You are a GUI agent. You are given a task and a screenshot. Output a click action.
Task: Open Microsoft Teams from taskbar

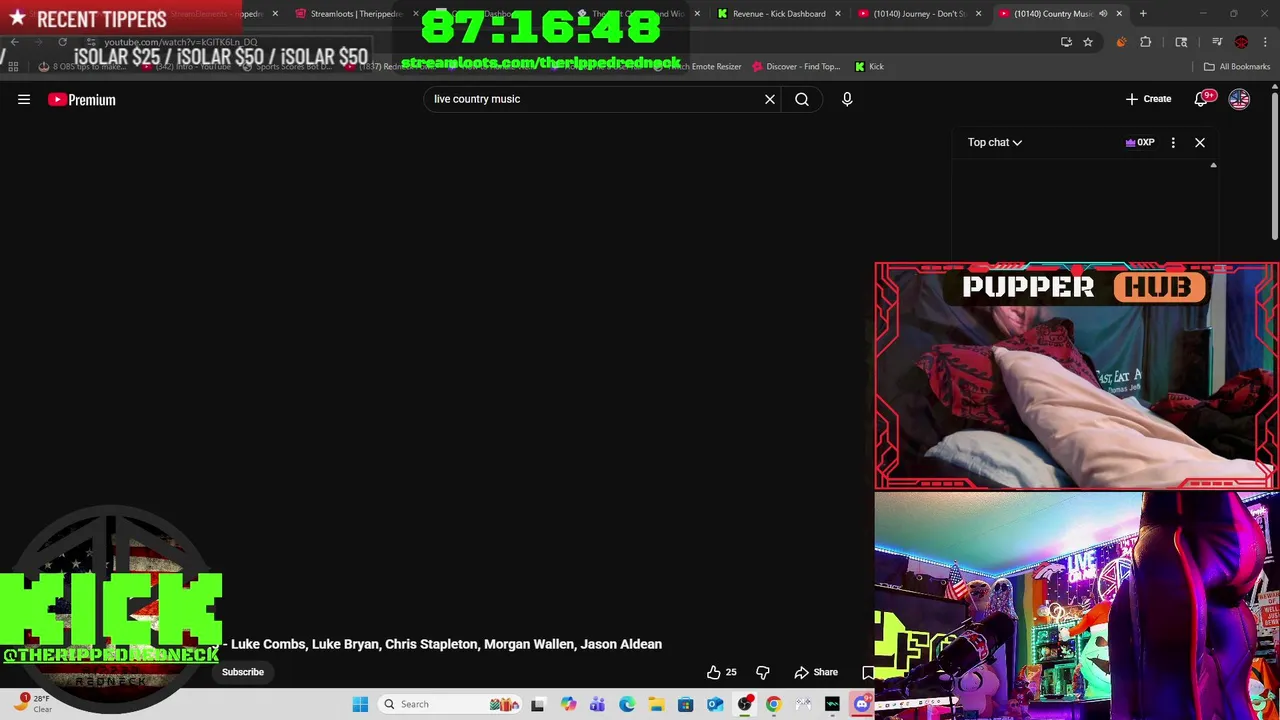597,704
